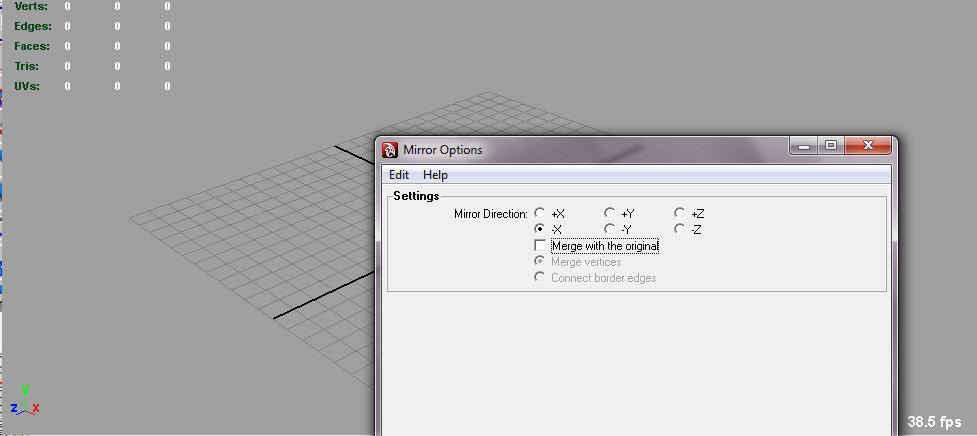The width and height of the screenshot is (977, 436).
Task: Close the Mirror Options window
Action: tap(868, 146)
